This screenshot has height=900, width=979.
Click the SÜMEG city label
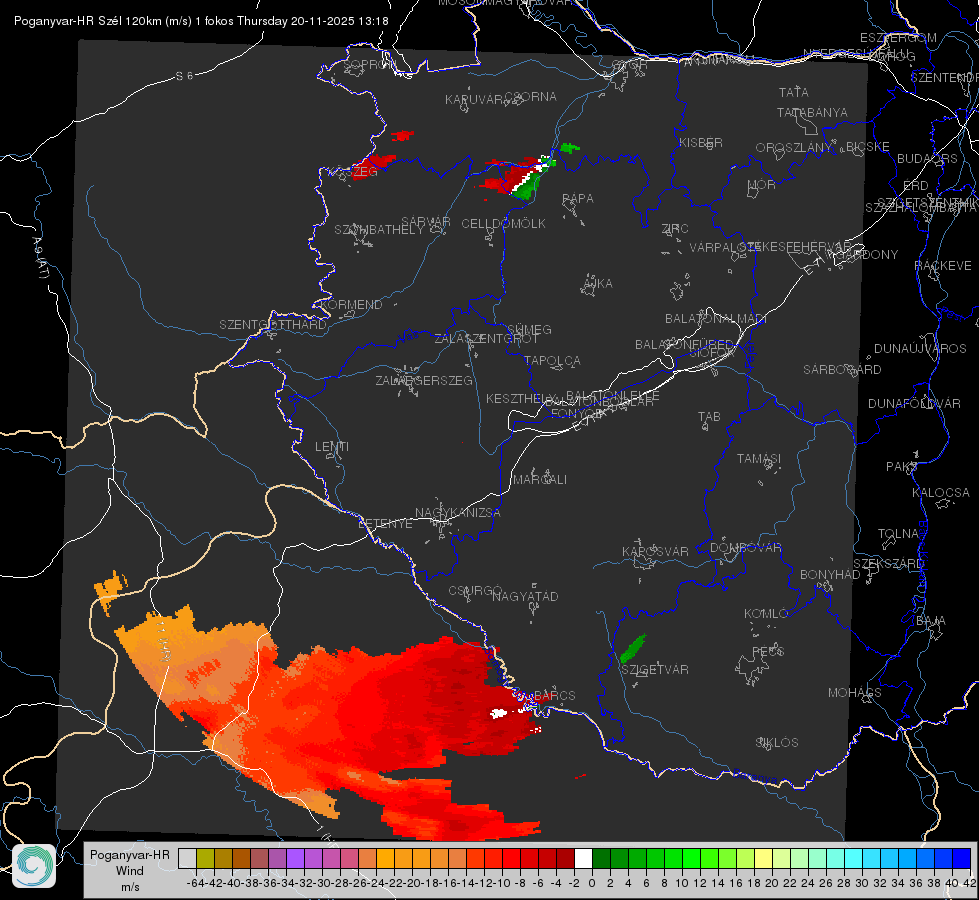pos(529,329)
